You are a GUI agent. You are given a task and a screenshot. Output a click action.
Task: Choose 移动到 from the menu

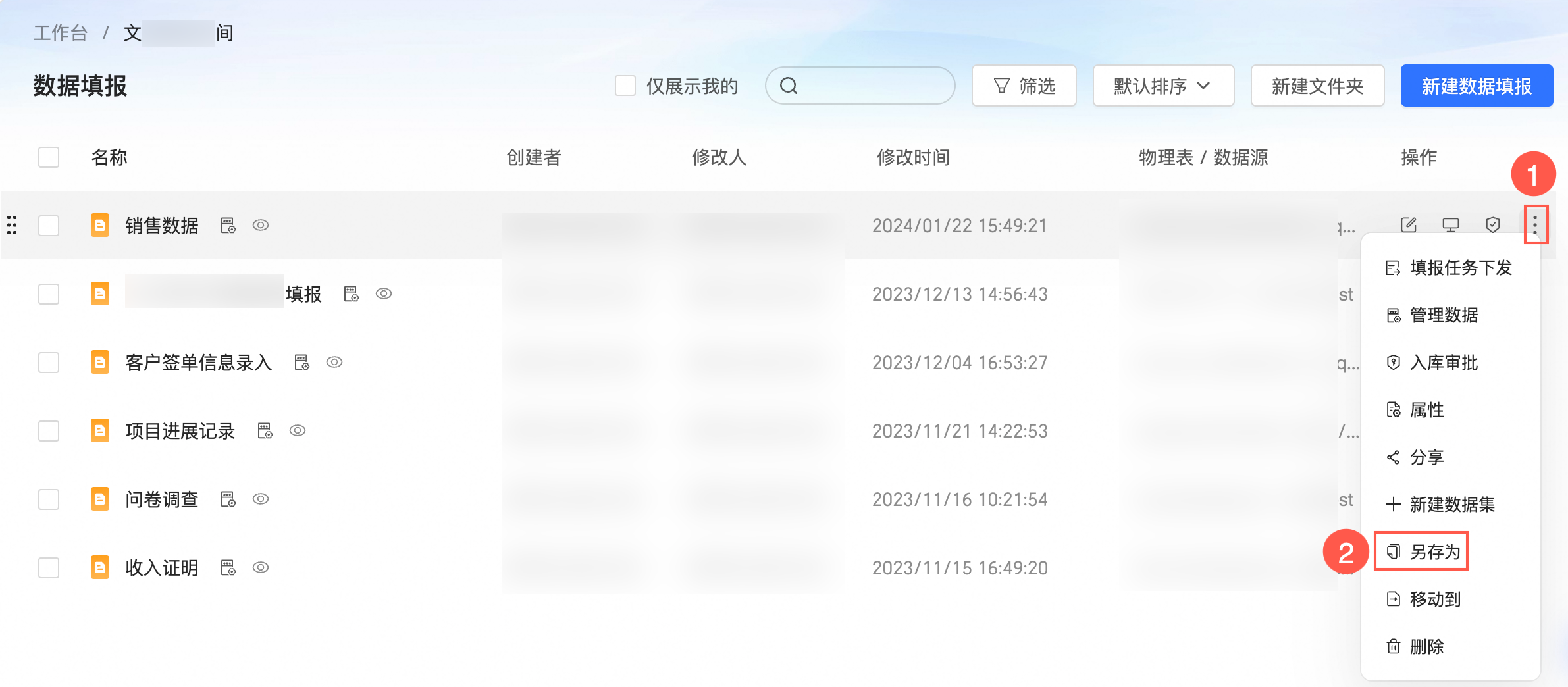click(1450, 599)
